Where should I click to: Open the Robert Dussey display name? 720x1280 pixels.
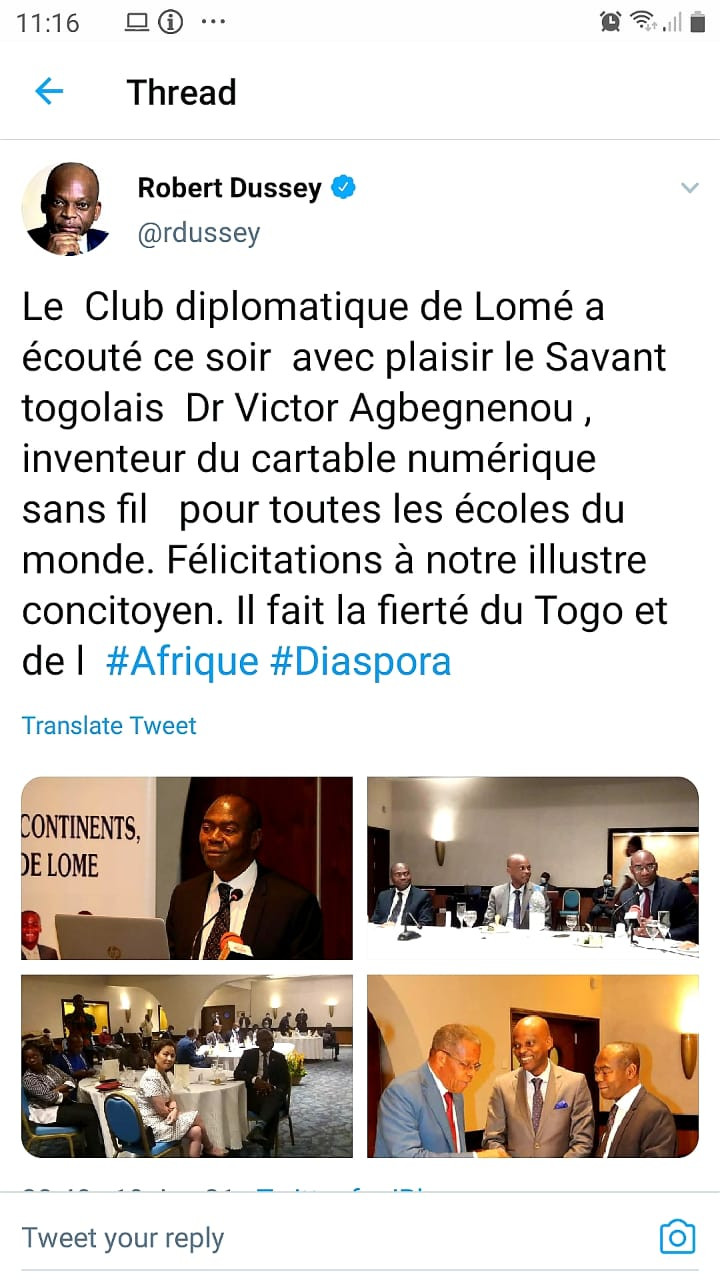click(229, 187)
